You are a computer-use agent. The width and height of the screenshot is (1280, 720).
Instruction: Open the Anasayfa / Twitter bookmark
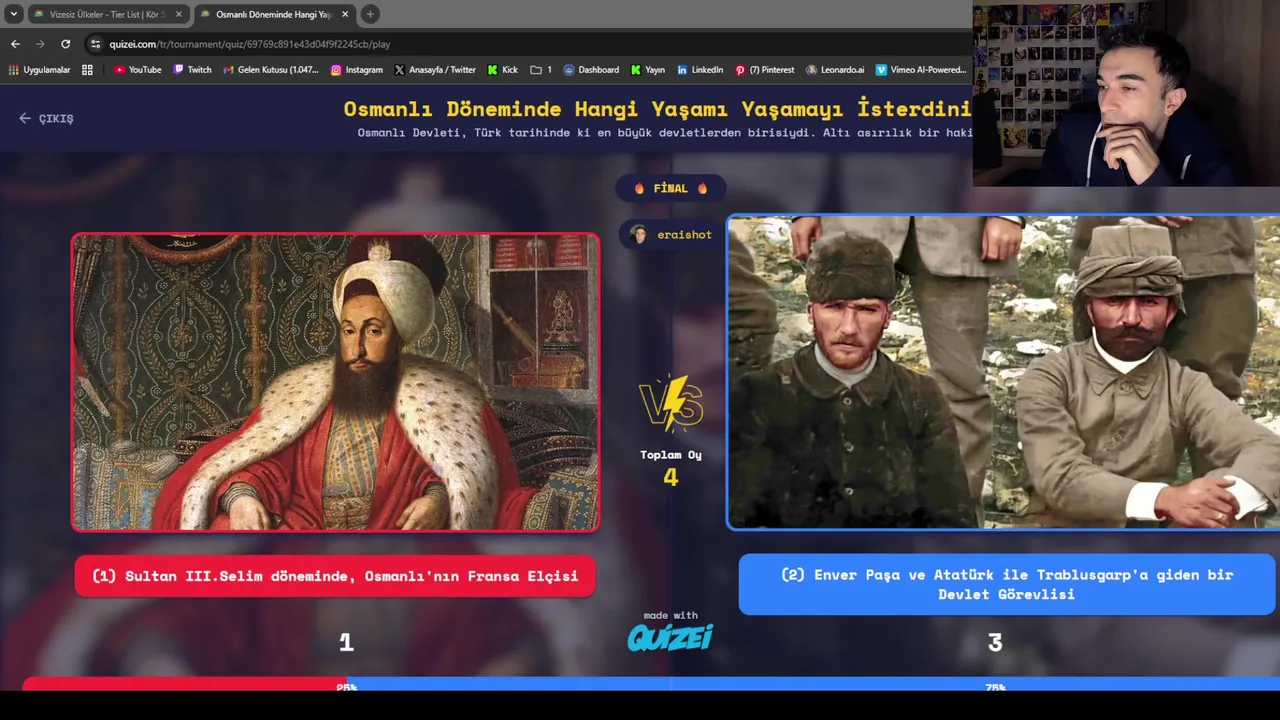point(435,70)
